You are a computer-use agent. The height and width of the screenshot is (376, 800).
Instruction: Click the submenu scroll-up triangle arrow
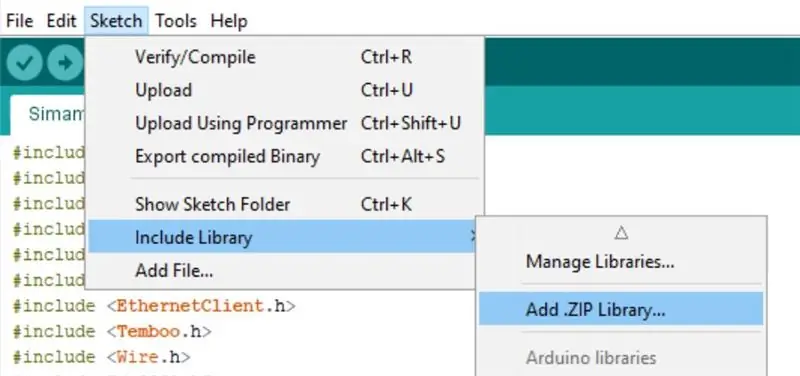[621, 233]
